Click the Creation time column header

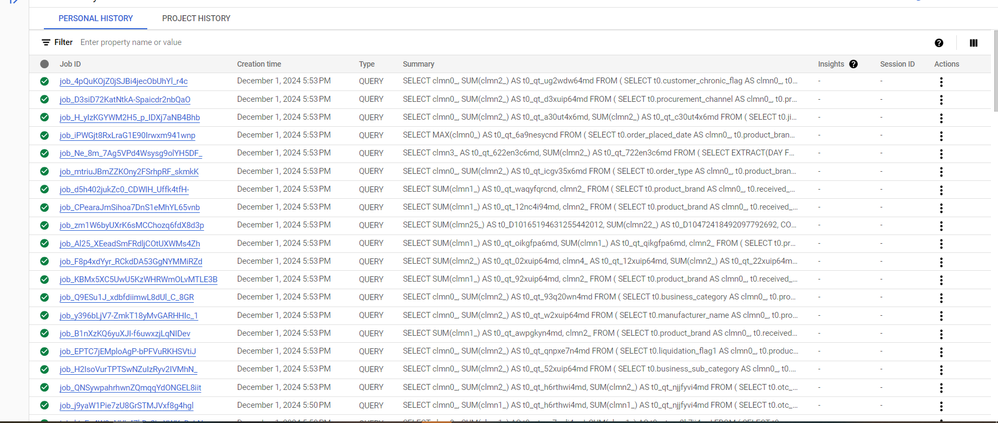point(258,64)
